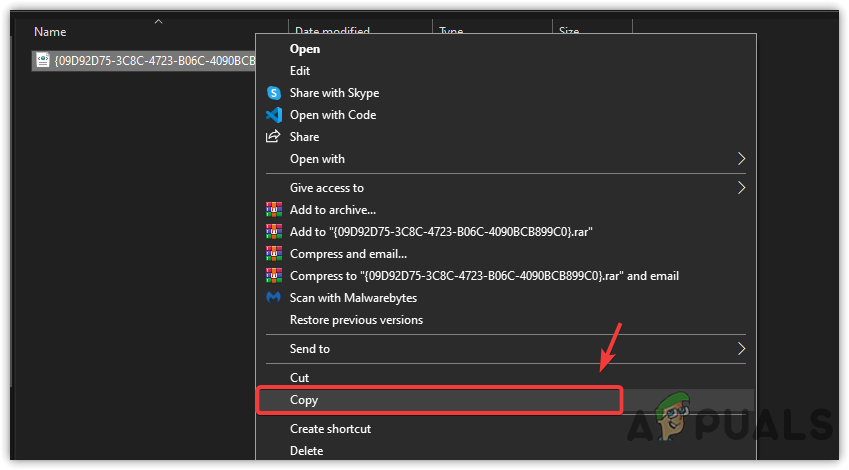Screen dimensions: 849x470
Task: Expand the Send to submenu arrow
Action: (741, 349)
